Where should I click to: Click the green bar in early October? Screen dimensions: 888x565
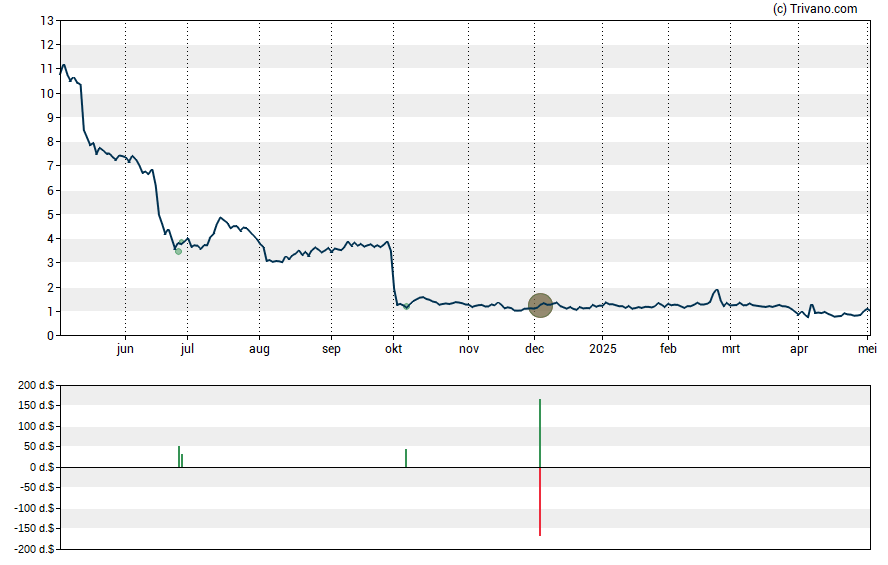(x=406, y=458)
